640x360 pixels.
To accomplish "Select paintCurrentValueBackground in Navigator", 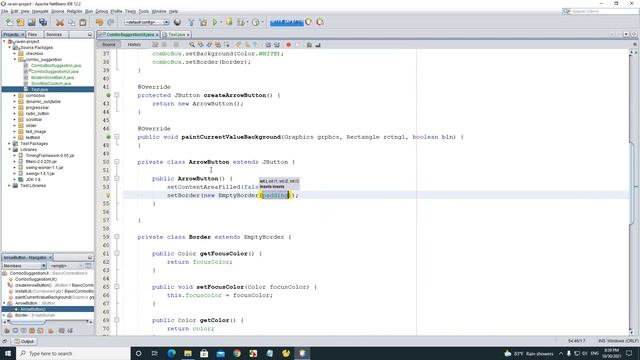I will point(54,297).
